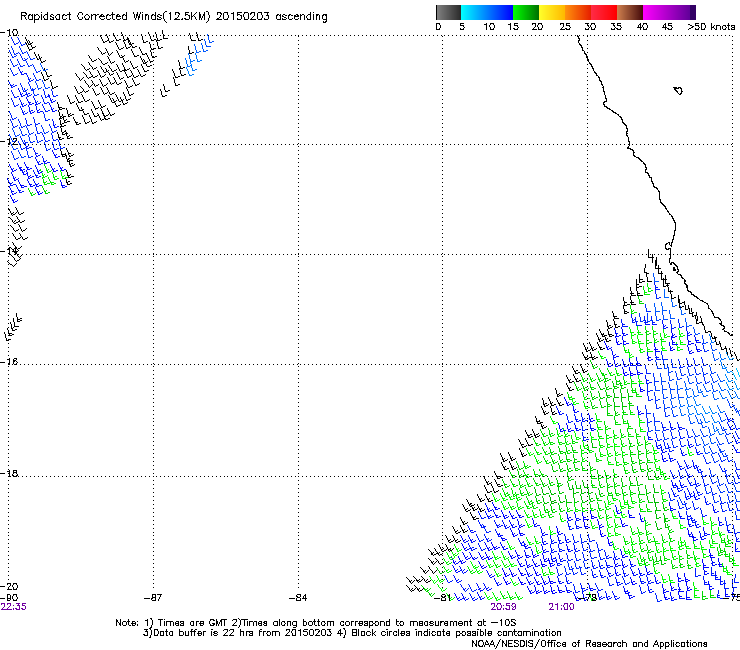This screenshot has height=650, width=740.
Task: Click the red 30-35 knots color band
Action: (x=604, y=12)
